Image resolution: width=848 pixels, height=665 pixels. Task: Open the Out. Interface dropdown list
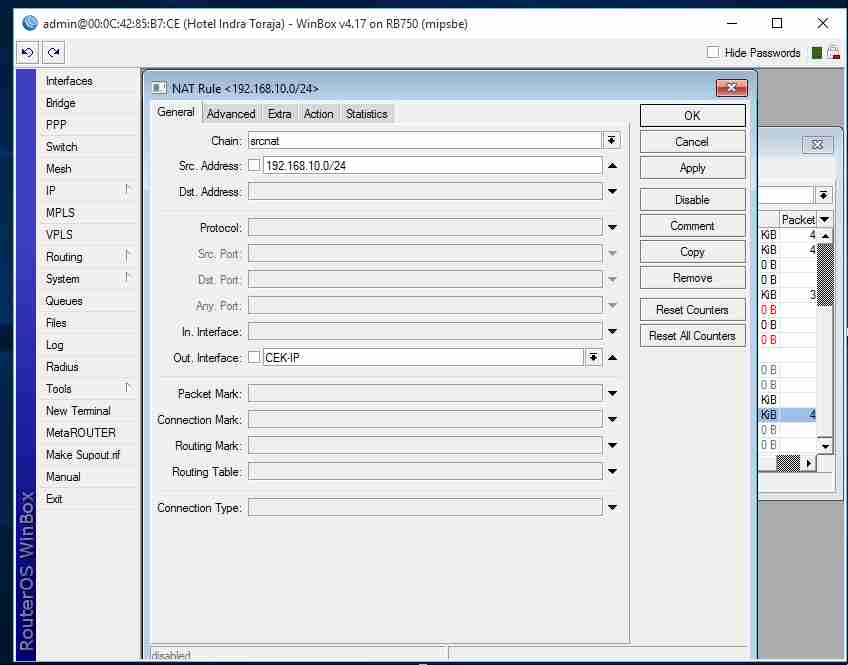593,357
